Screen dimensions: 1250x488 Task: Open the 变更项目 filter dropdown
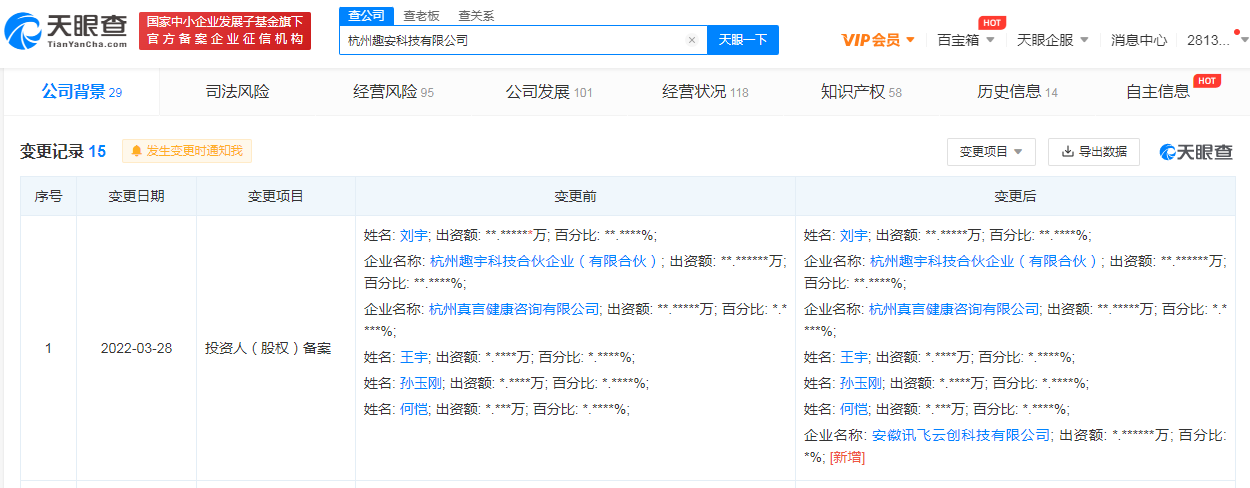(x=991, y=152)
